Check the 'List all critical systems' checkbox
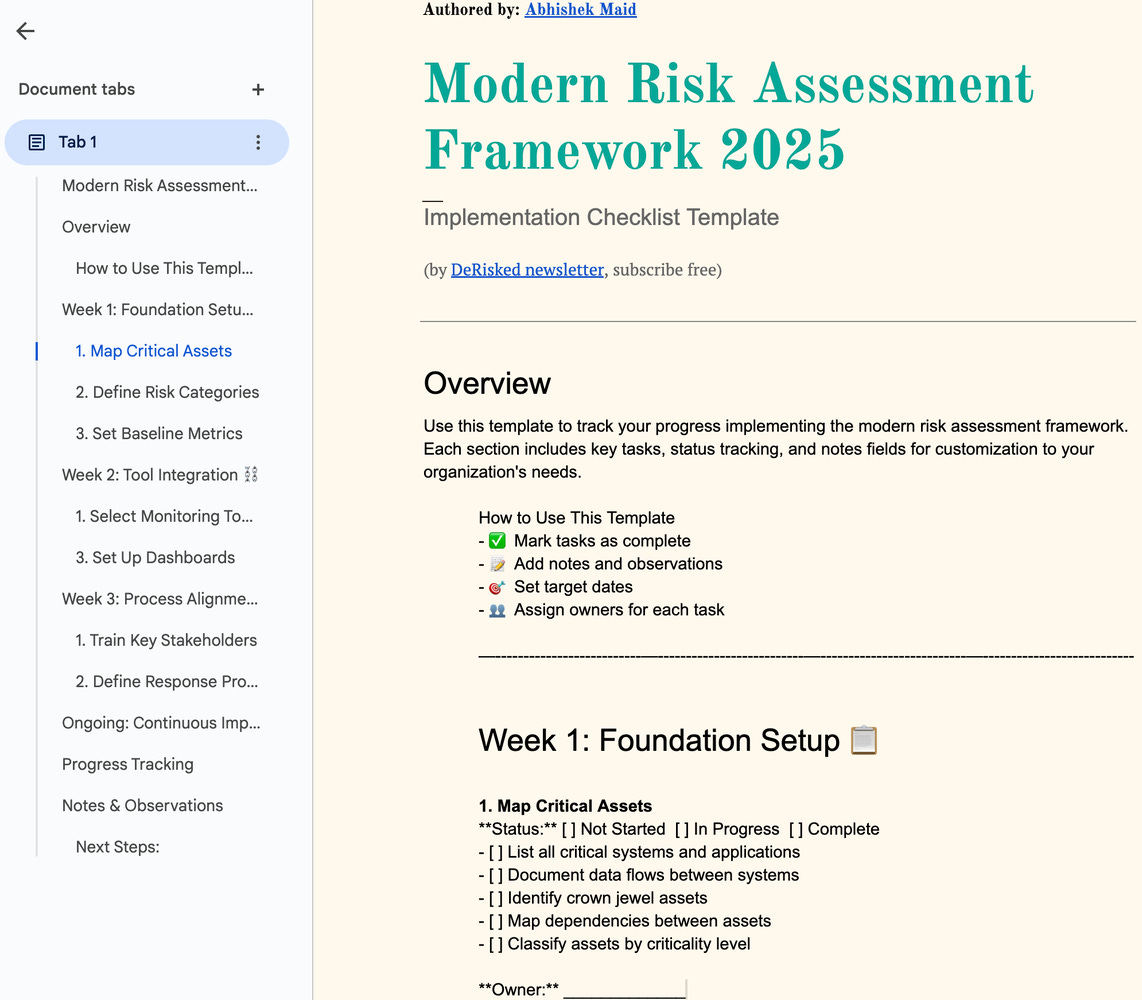The width and height of the screenshot is (1142, 1000). [x=495, y=851]
